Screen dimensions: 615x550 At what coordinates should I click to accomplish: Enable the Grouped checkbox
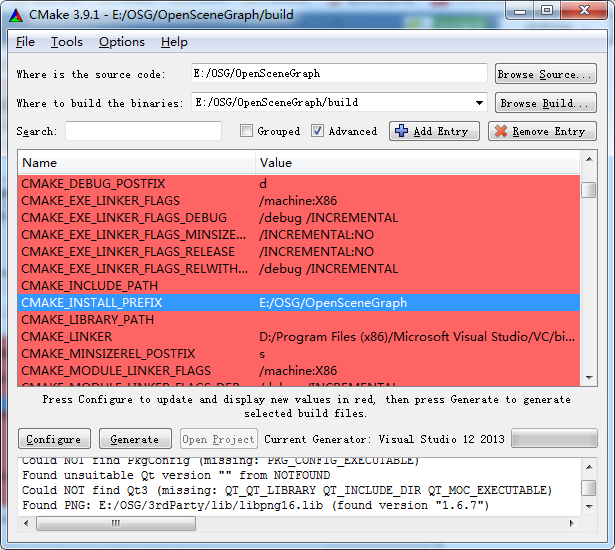[x=247, y=131]
